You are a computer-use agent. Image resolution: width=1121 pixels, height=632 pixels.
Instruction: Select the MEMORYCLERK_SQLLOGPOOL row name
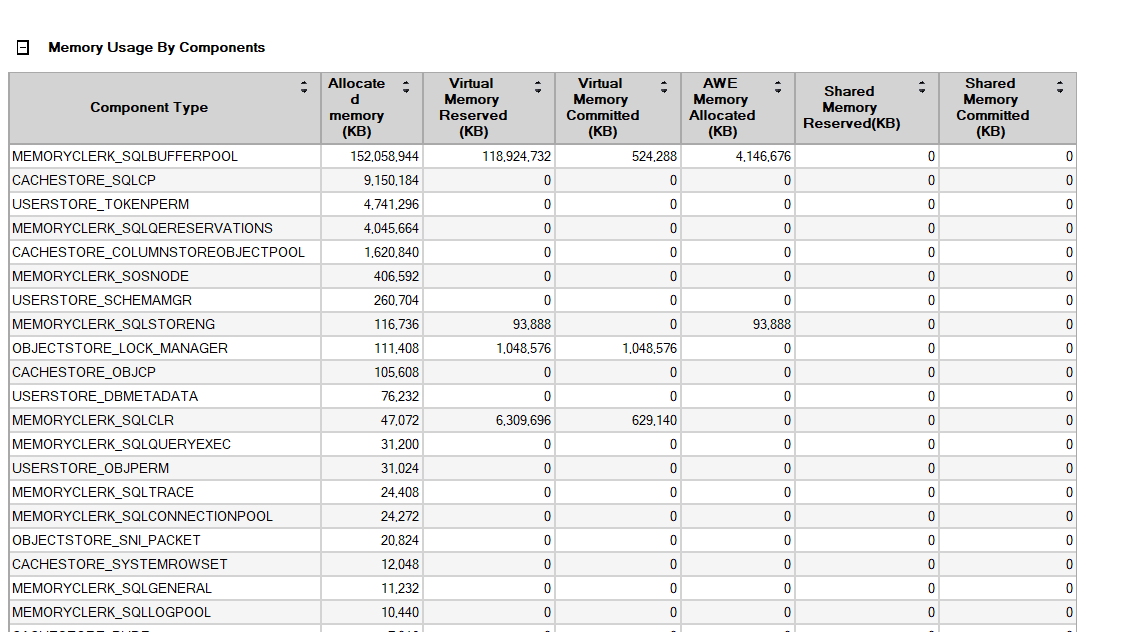(112, 612)
